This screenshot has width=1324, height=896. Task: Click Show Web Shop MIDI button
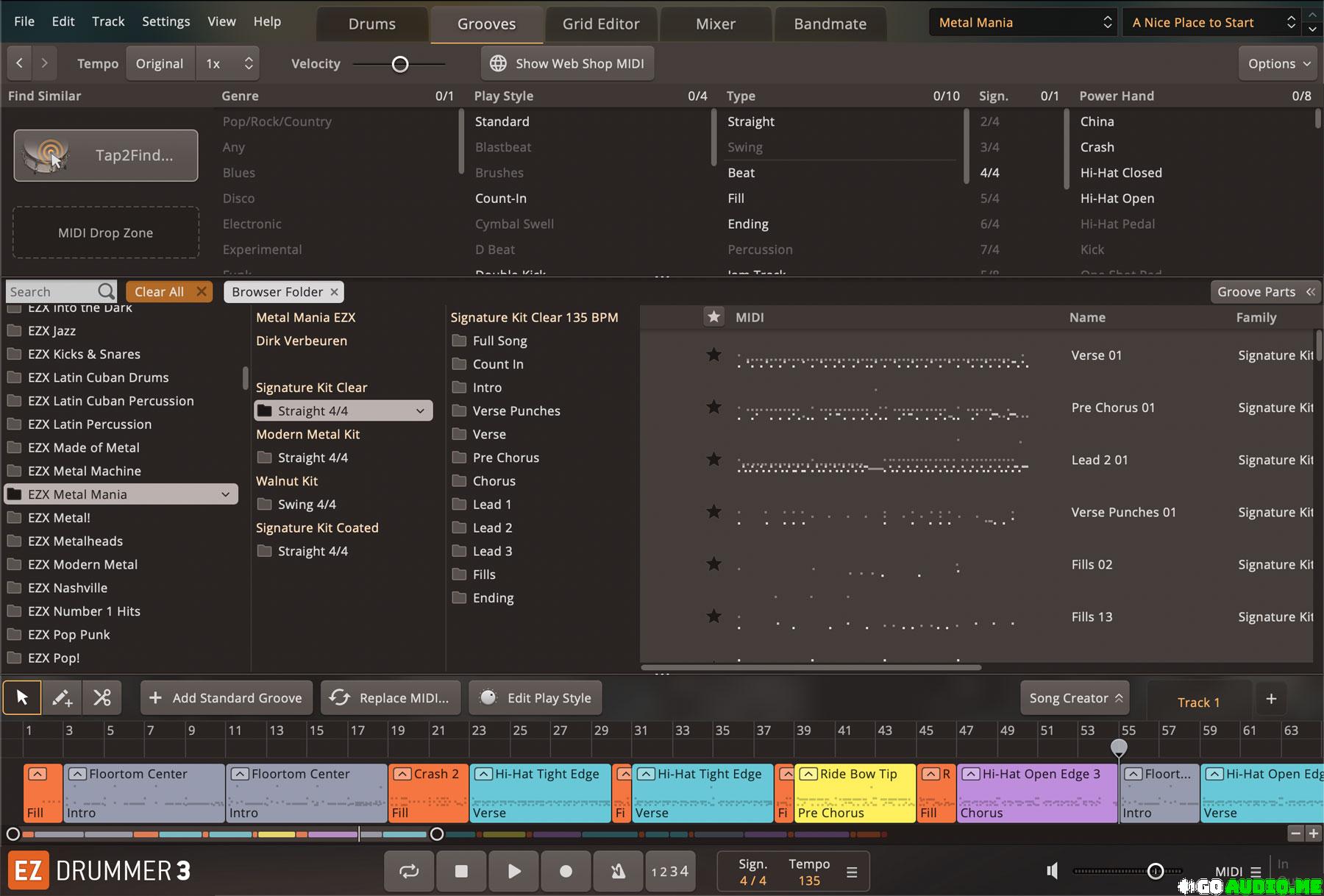(567, 63)
